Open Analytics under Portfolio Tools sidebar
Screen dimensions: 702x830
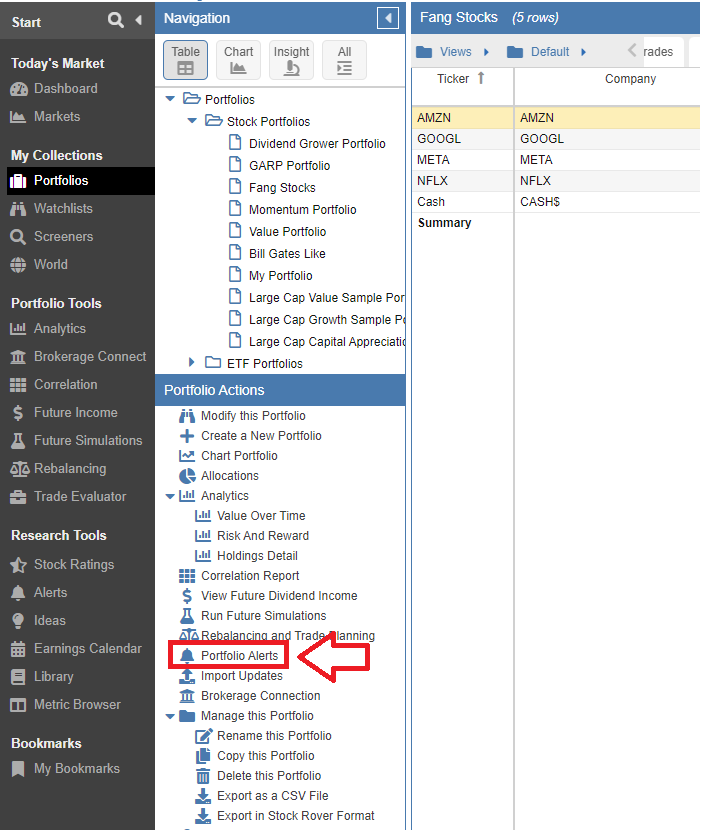coord(48,329)
